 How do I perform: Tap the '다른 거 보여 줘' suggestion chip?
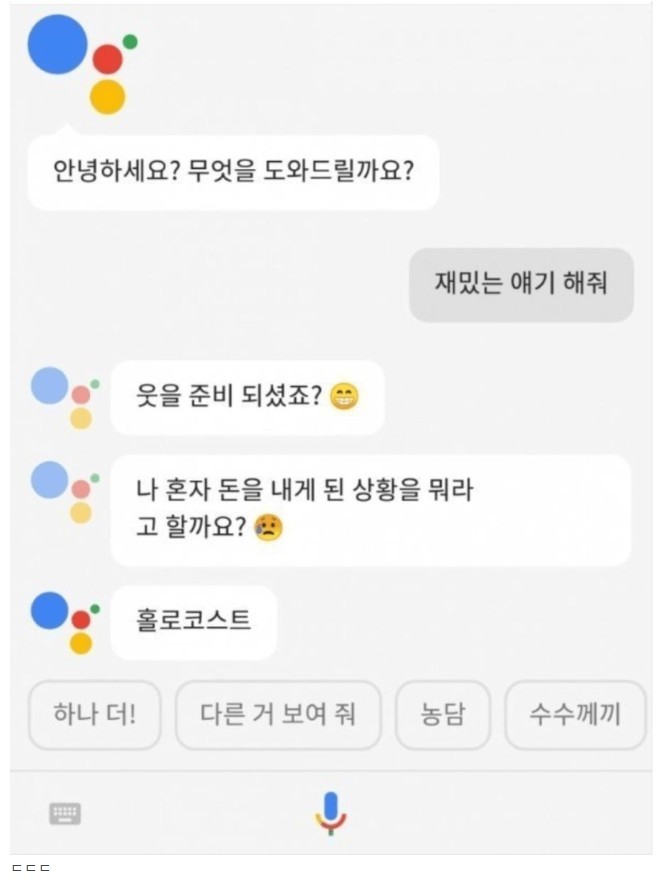(x=278, y=715)
